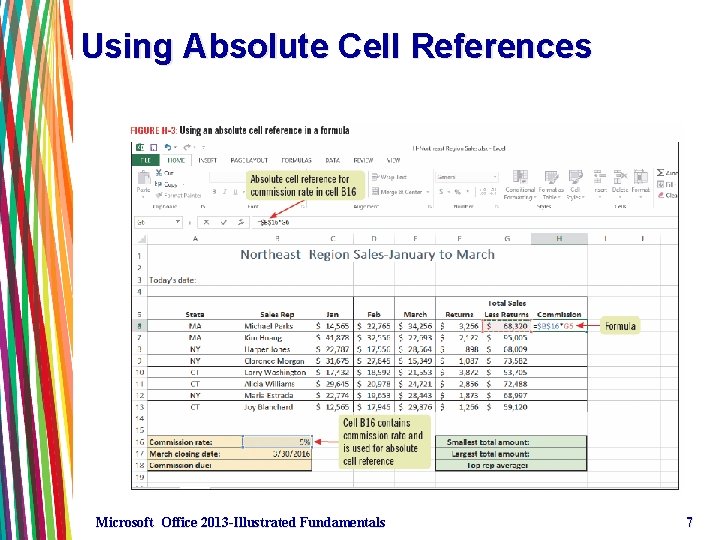Click the Excel logo icon in title bar
The height and width of the screenshot is (540, 720).
(x=140, y=147)
